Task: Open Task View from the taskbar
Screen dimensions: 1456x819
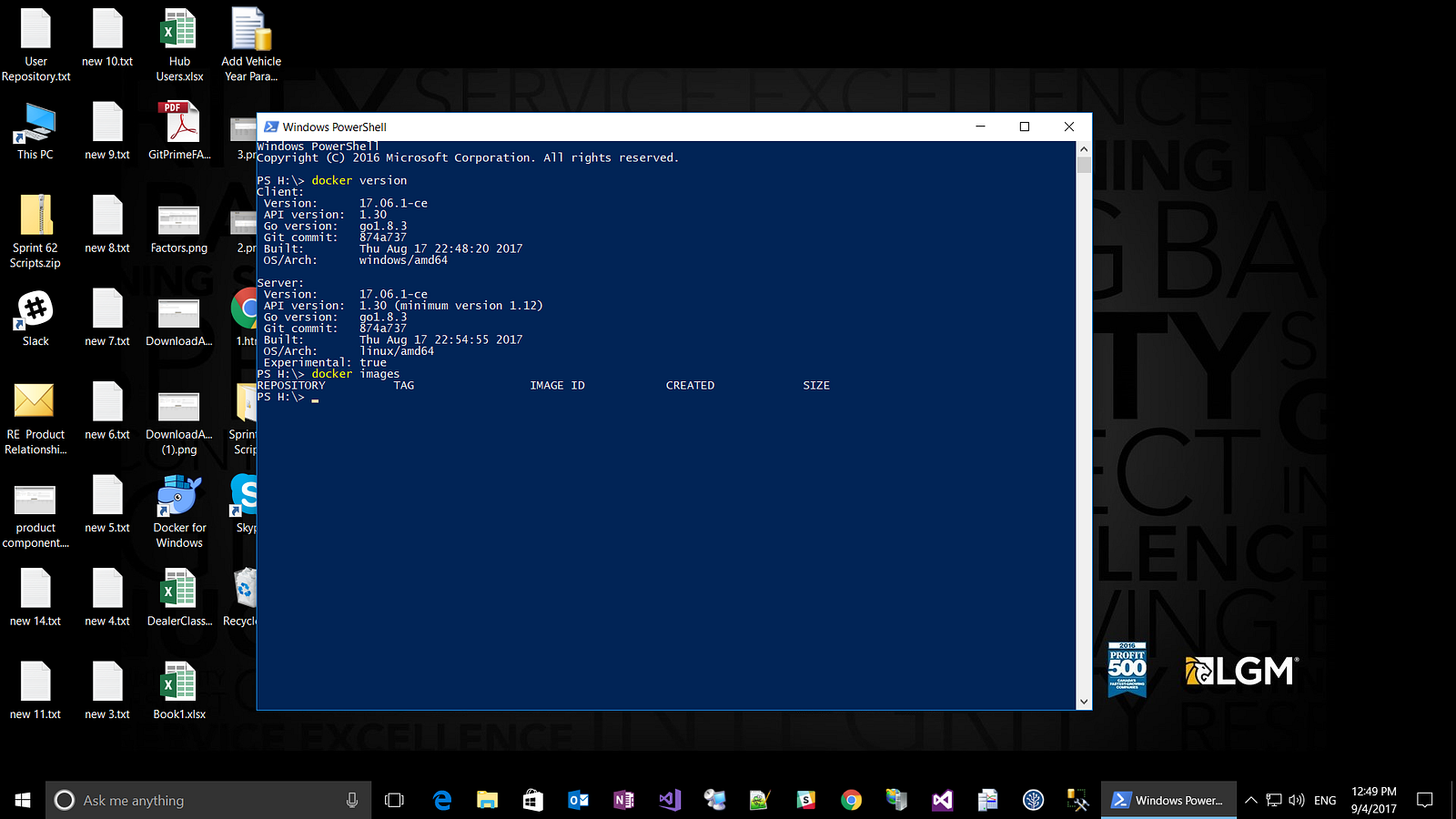Action: pyautogui.click(x=394, y=800)
